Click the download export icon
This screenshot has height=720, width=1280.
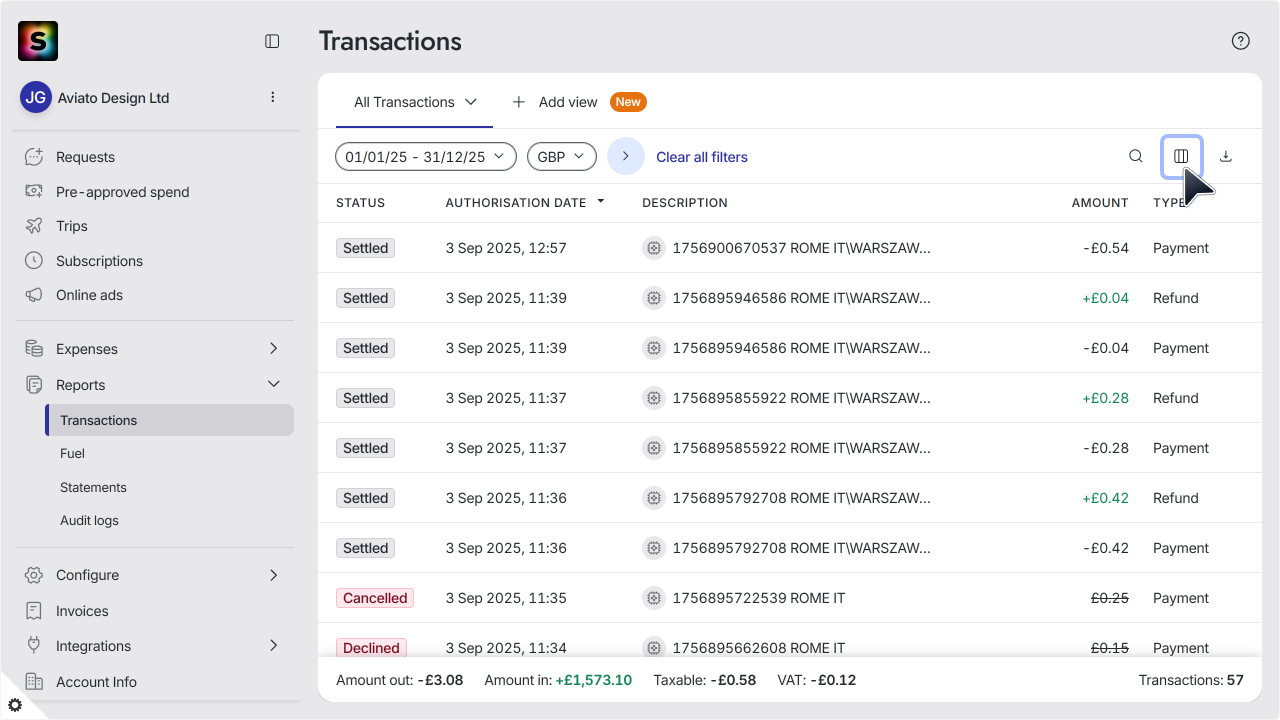pos(1226,156)
